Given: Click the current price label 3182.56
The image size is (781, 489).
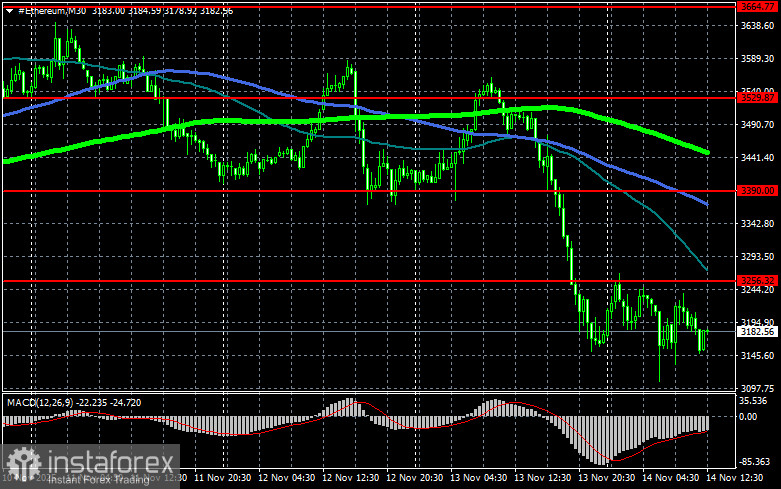Looking at the screenshot, I should pyautogui.click(x=757, y=330).
